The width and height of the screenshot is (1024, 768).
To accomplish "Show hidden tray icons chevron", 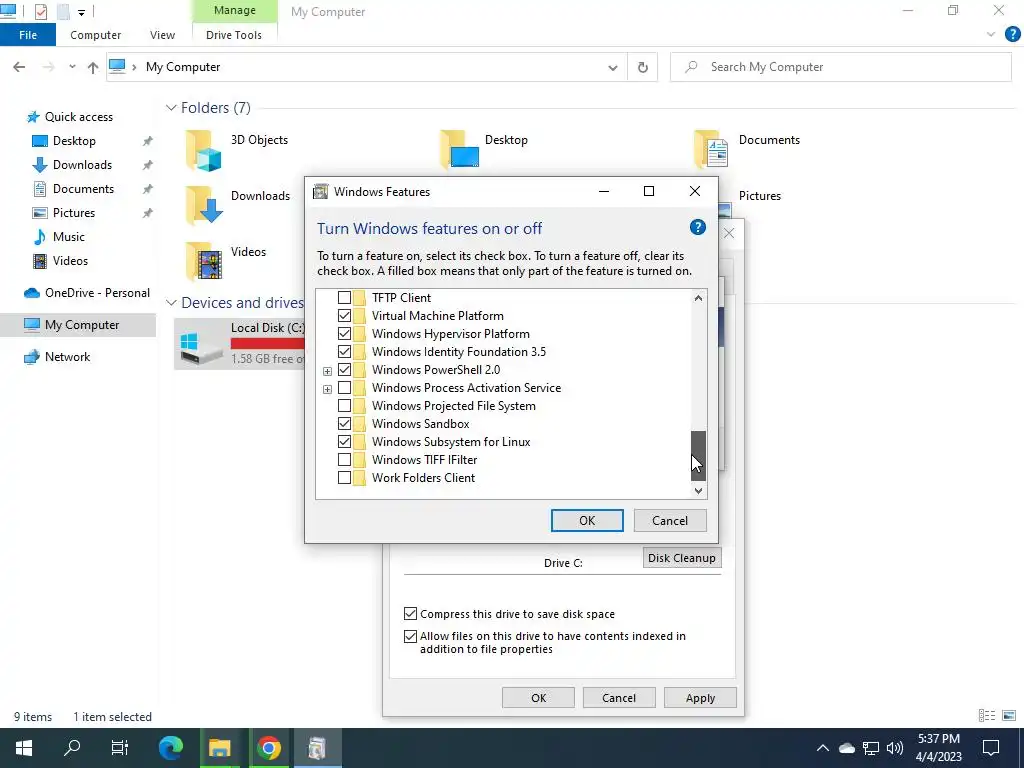I will tap(823, 748).
